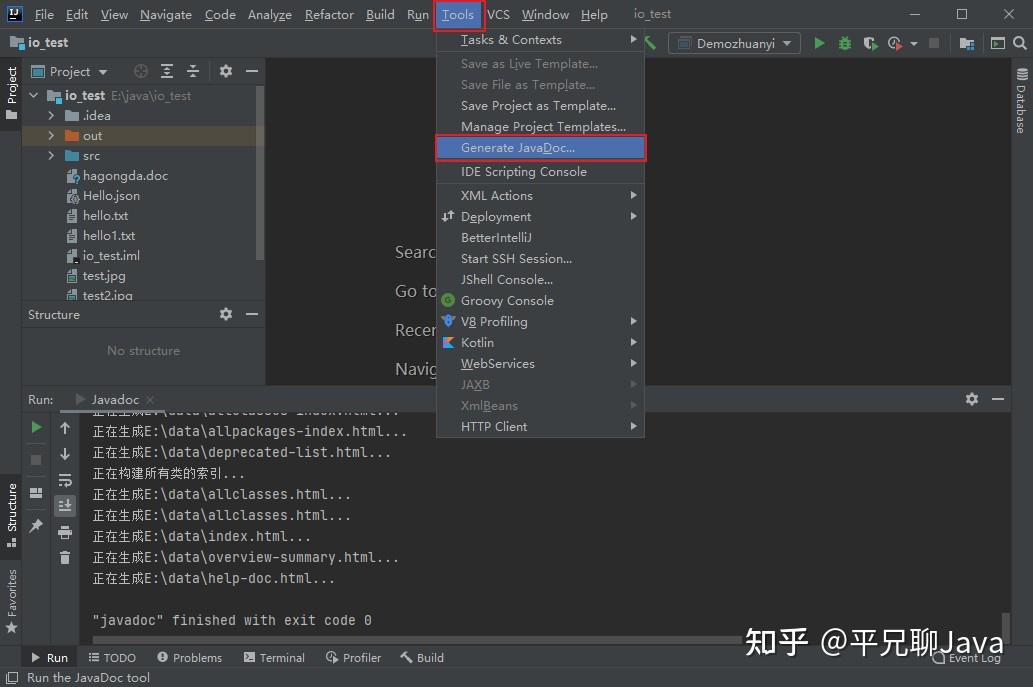
Task: Stop the running process in top toolbar
Action: (x=934, y=43)
